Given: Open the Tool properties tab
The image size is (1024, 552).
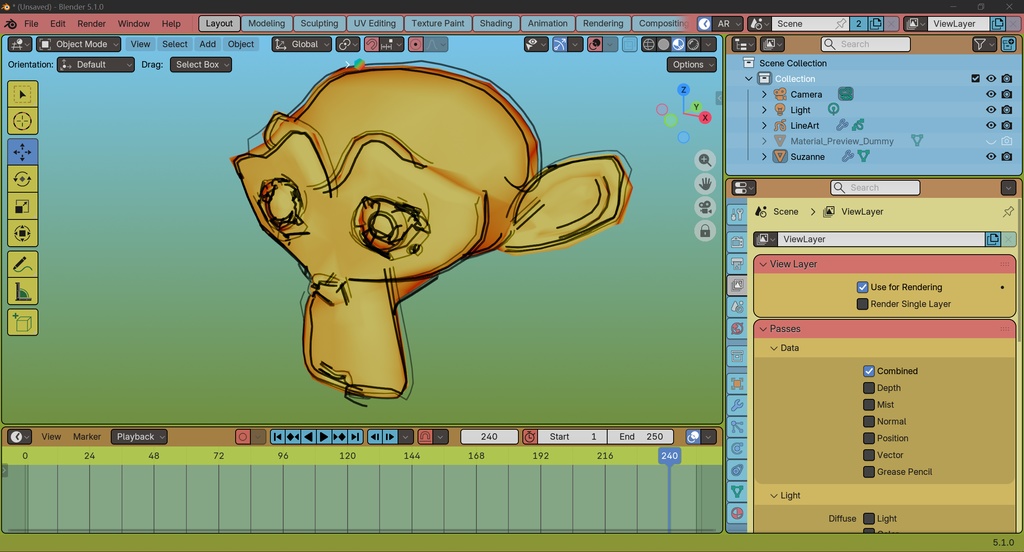Looking at the screenshot, I should (737, 214).
